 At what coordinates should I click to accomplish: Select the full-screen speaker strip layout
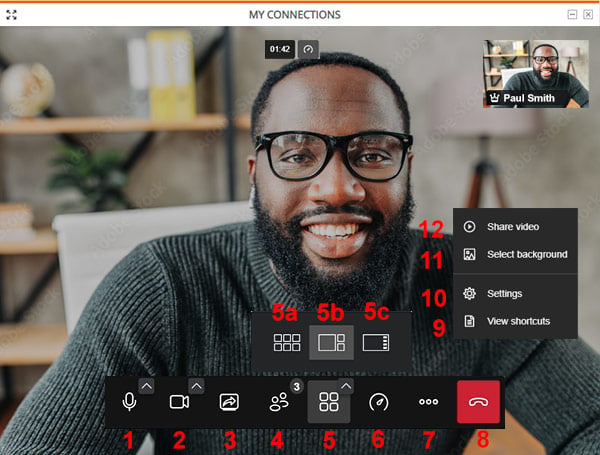coord(376,342)
